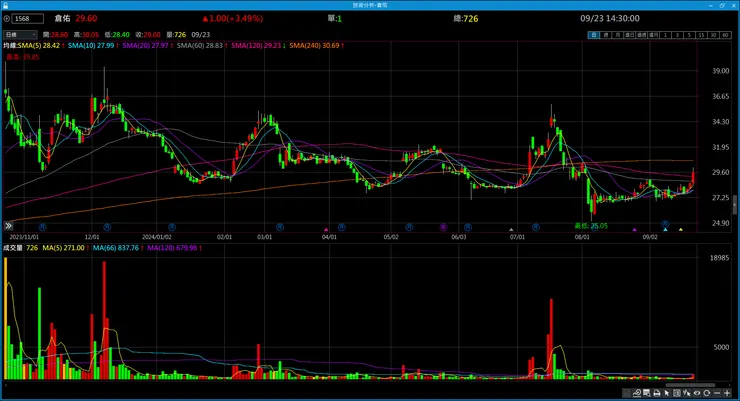The image size is (740, 401).
Task: Click the SMA(10) 27.99 legend label
Action: 91,45
